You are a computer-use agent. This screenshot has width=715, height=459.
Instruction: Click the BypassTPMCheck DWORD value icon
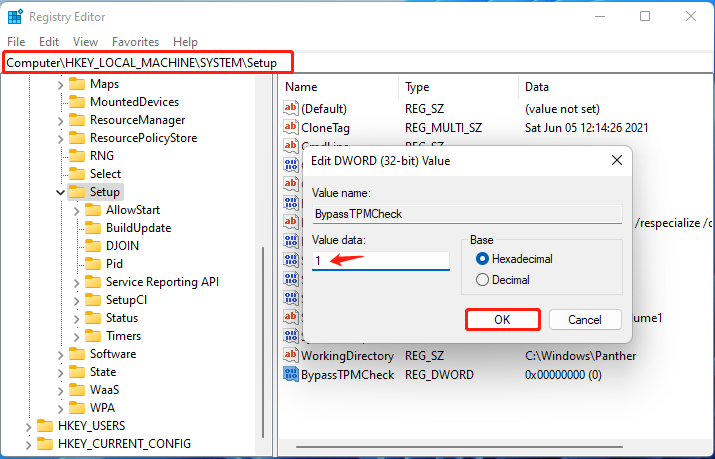[292, 374]
